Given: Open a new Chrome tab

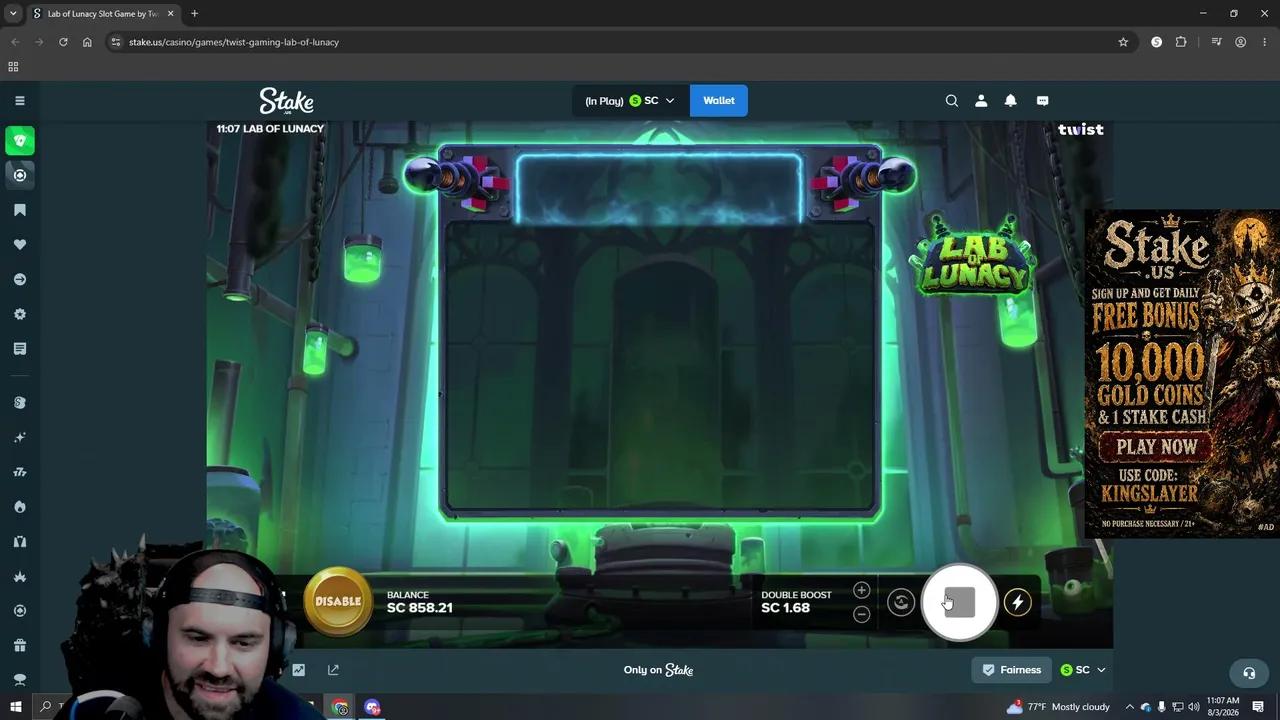Looking at the screenshot, I should pyautogui.click(x=194, y=14).
